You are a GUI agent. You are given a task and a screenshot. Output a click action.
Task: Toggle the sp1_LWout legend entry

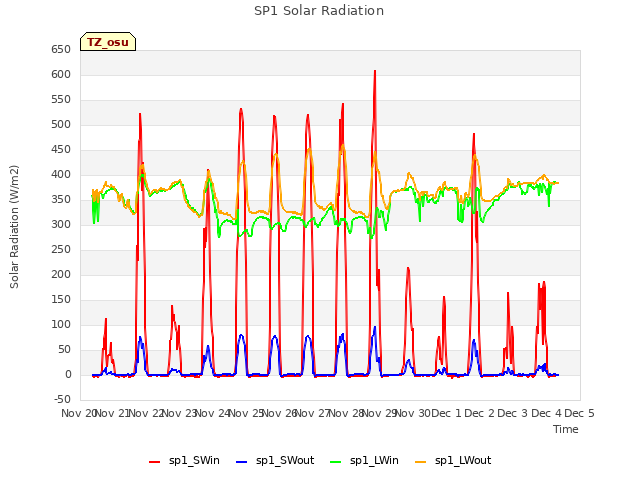pos(453,461)
